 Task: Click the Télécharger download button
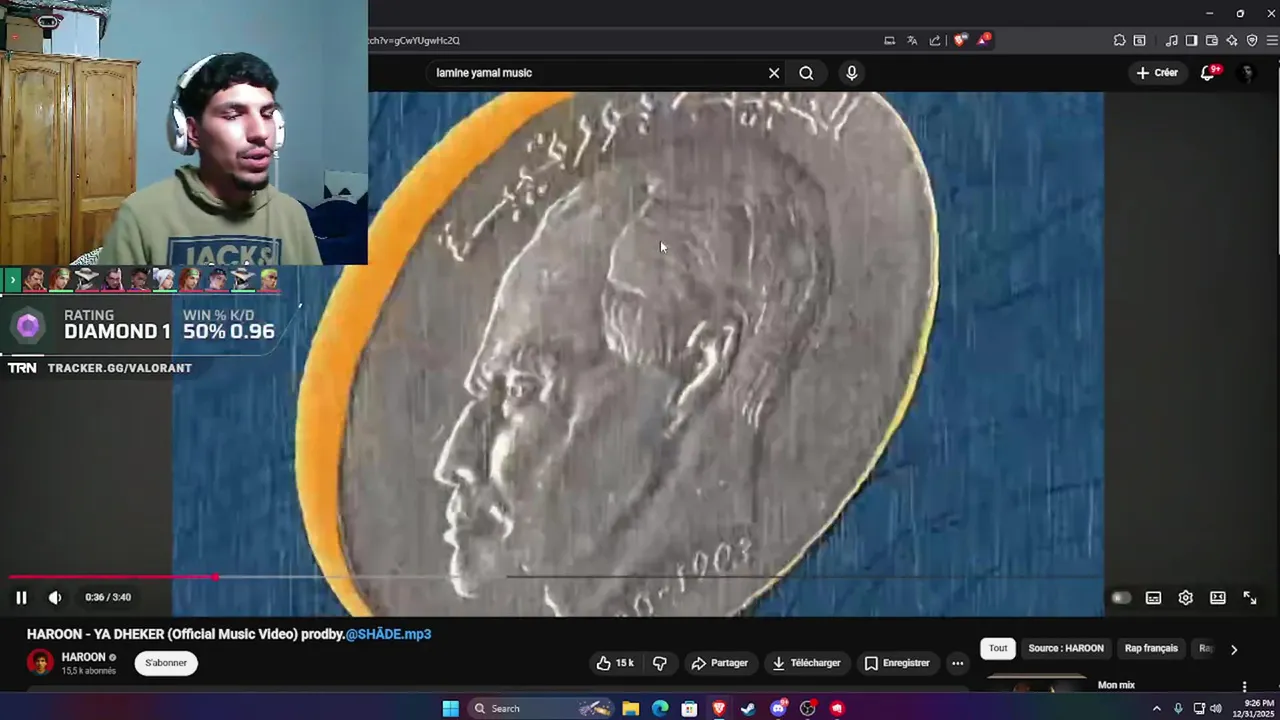[806, 663]
